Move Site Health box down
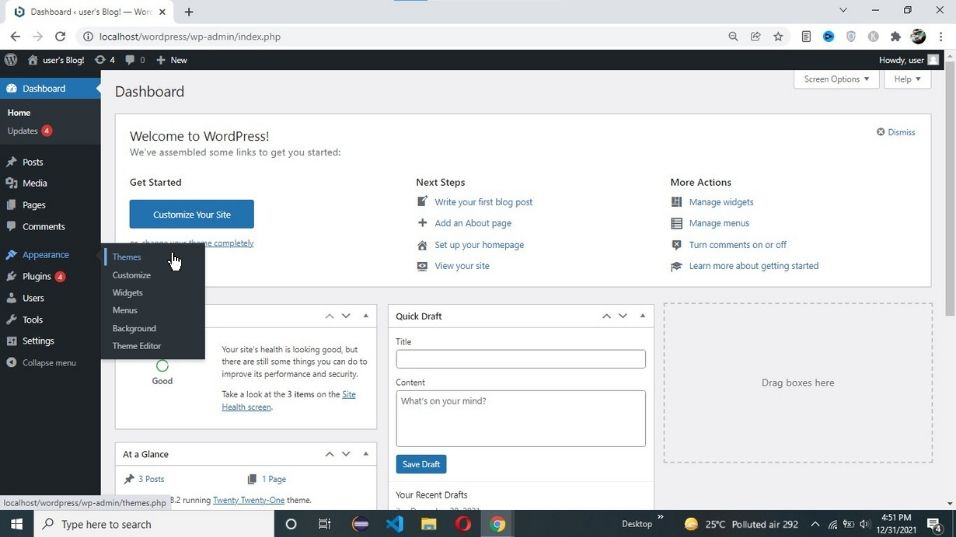 (x=346, y=316)
